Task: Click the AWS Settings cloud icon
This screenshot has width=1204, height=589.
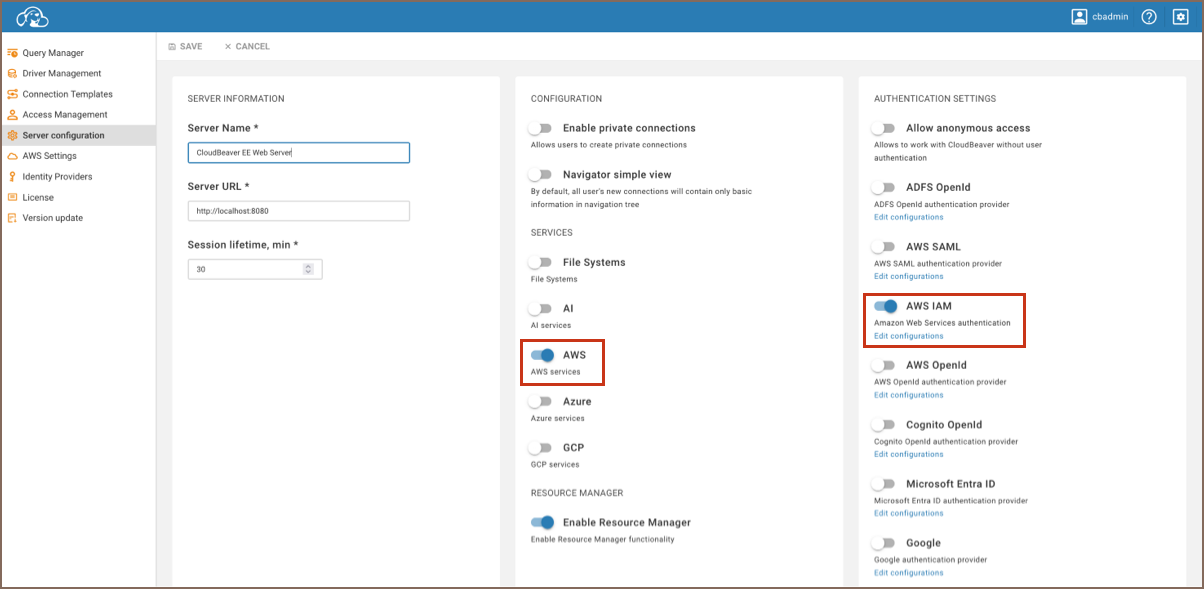Action: pos(12,156)
